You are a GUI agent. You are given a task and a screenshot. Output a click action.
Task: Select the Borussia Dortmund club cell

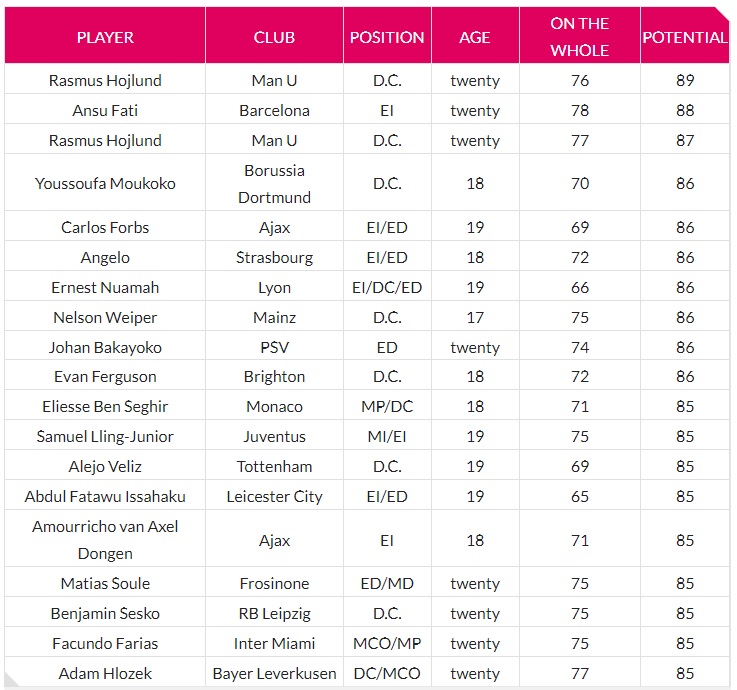274,184
